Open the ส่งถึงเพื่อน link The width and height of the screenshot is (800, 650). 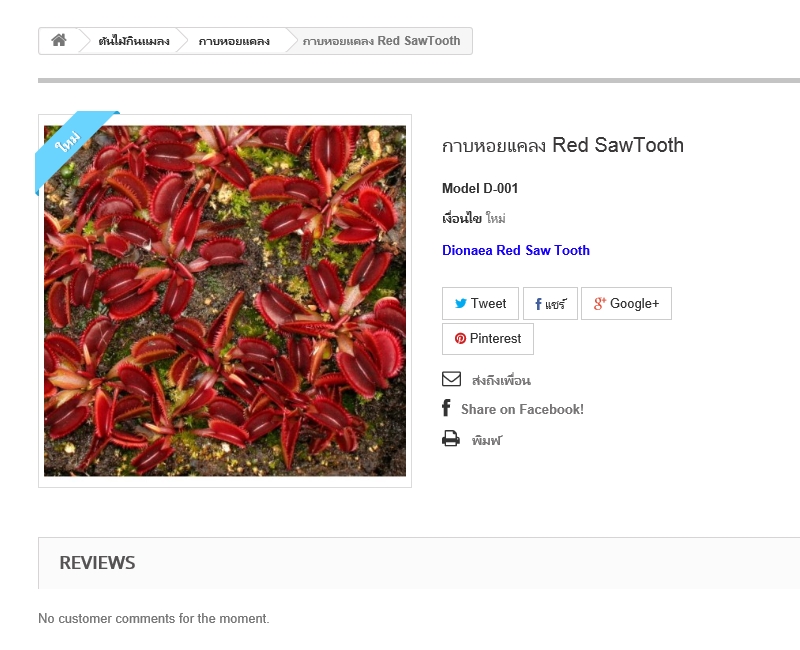[501, 381]
